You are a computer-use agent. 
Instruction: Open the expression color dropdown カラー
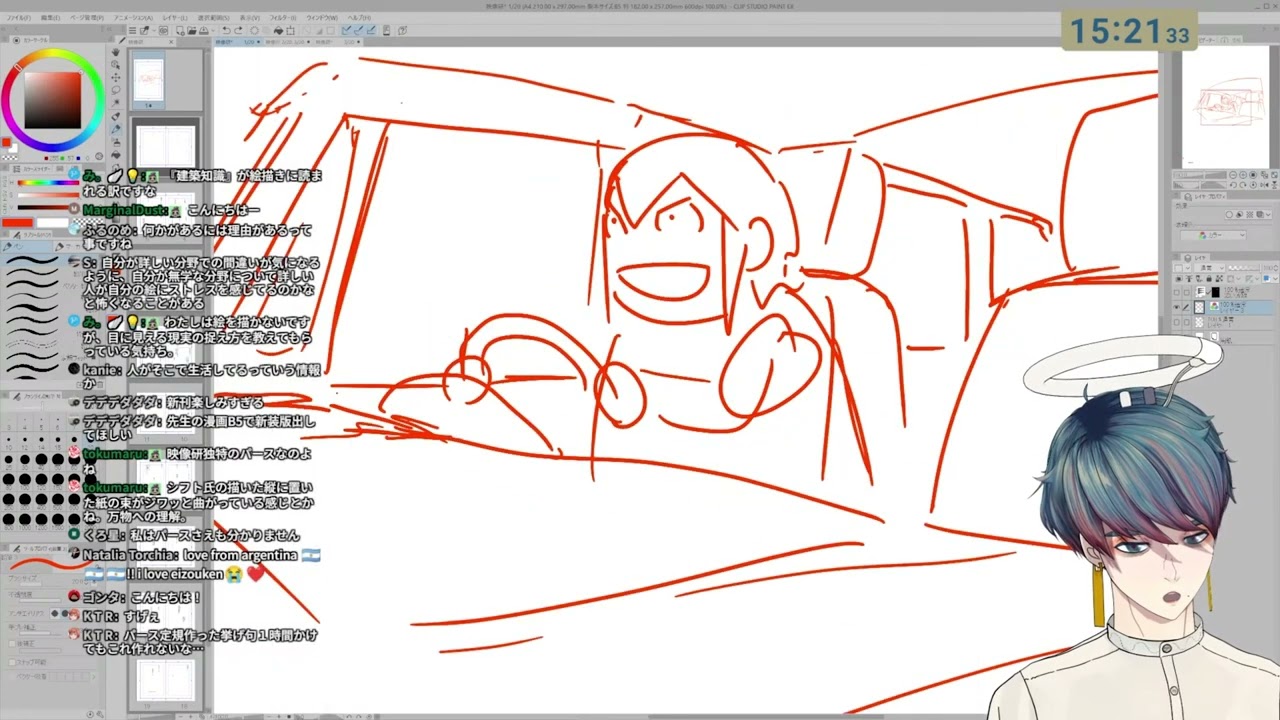1213,235
